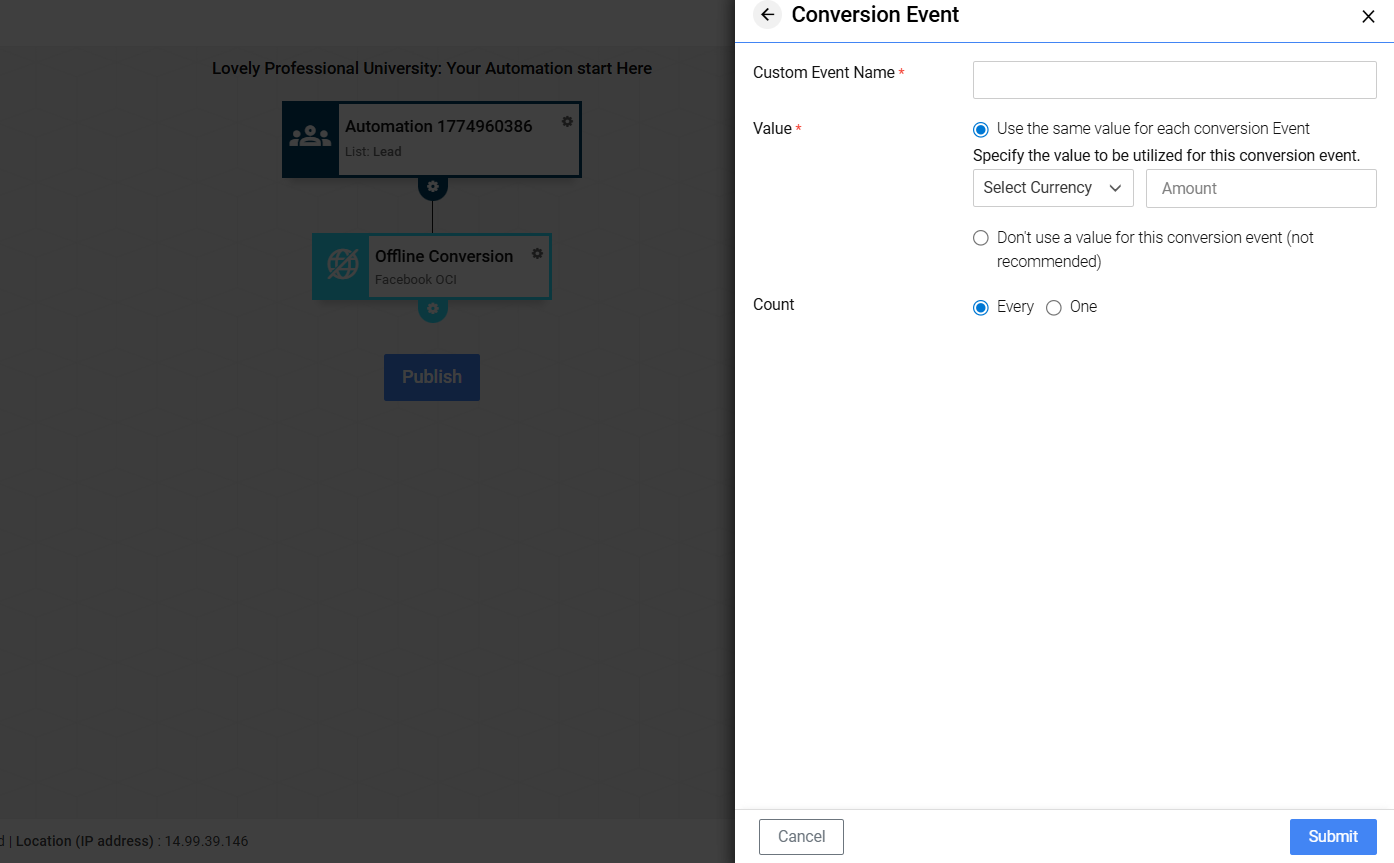Set Count to One
The image size is (1394, 863).
1053,308
